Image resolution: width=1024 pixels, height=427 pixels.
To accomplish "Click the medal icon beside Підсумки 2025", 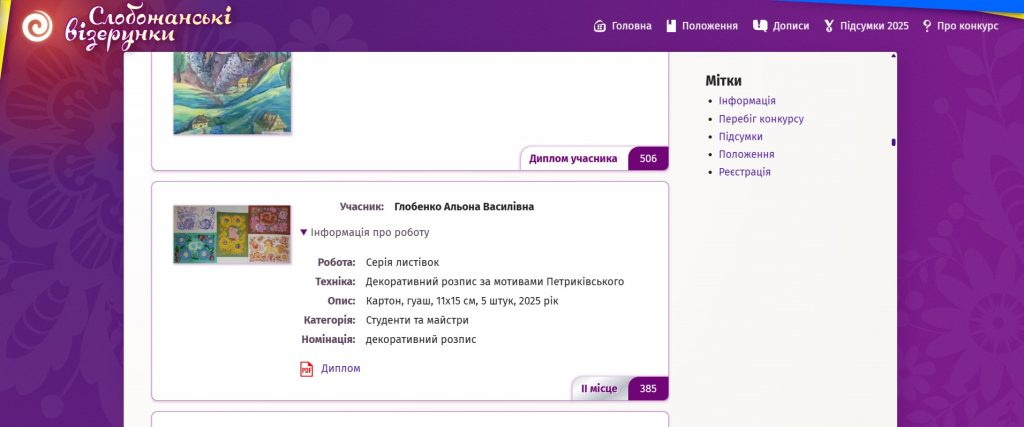I will (829, 26).
